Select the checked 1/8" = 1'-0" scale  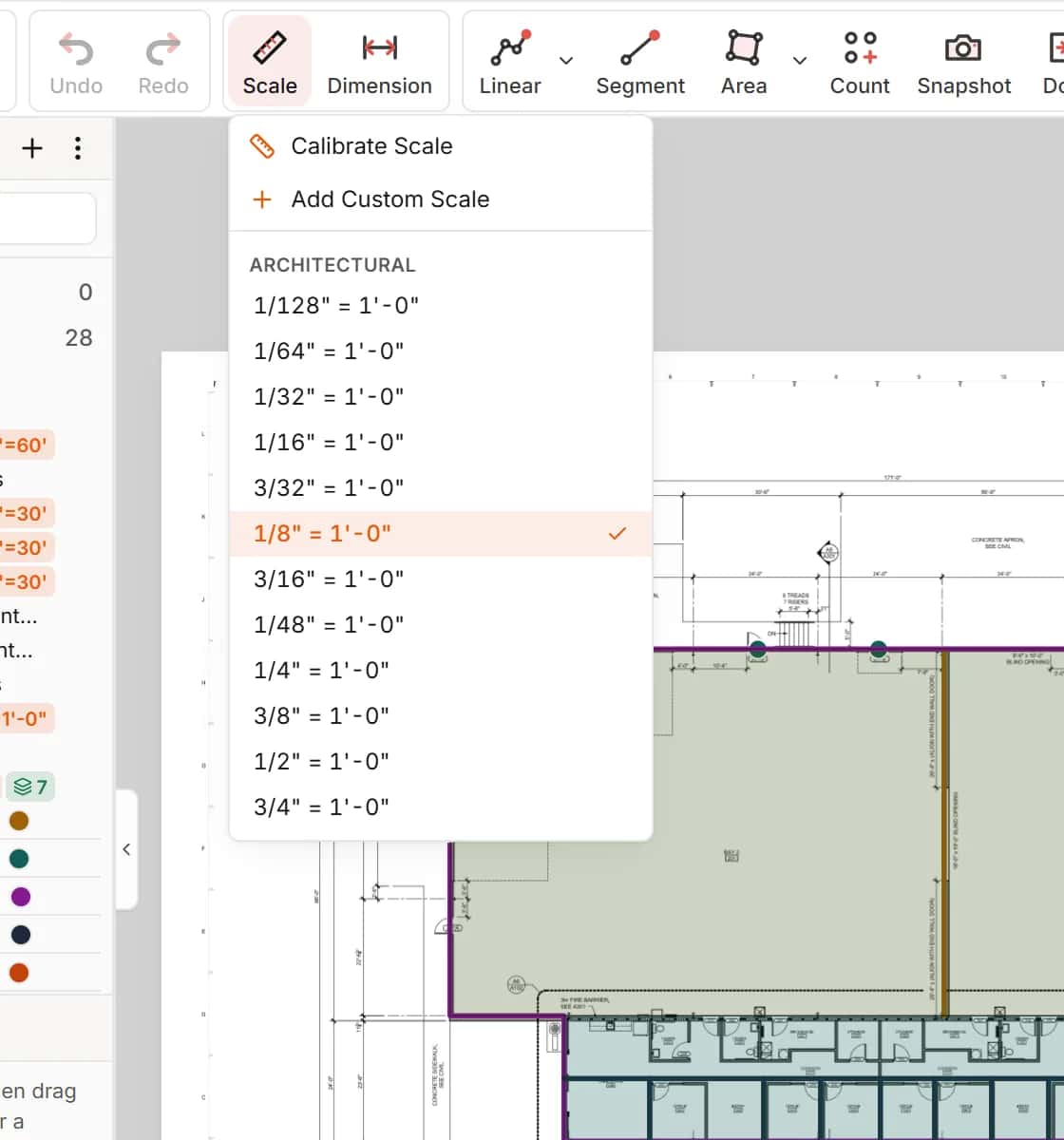pos(441,534)
